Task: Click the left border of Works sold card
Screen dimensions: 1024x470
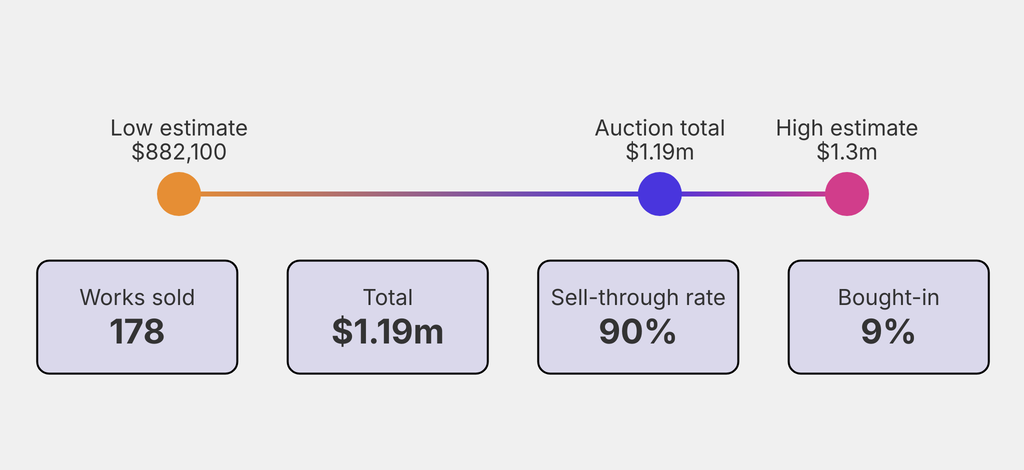Action: (x=38, y=317)
